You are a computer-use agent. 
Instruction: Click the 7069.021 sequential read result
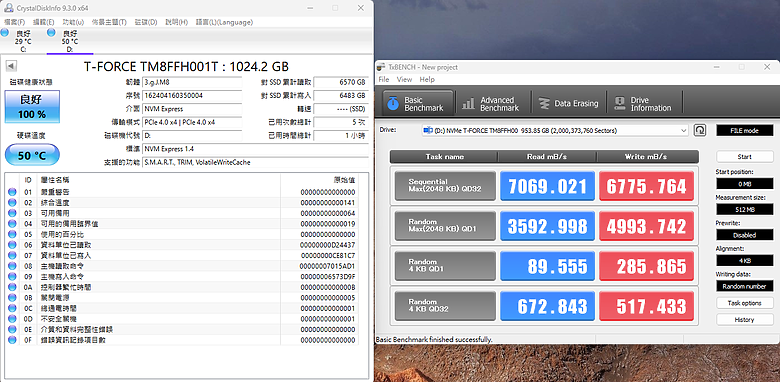[547, 186]
